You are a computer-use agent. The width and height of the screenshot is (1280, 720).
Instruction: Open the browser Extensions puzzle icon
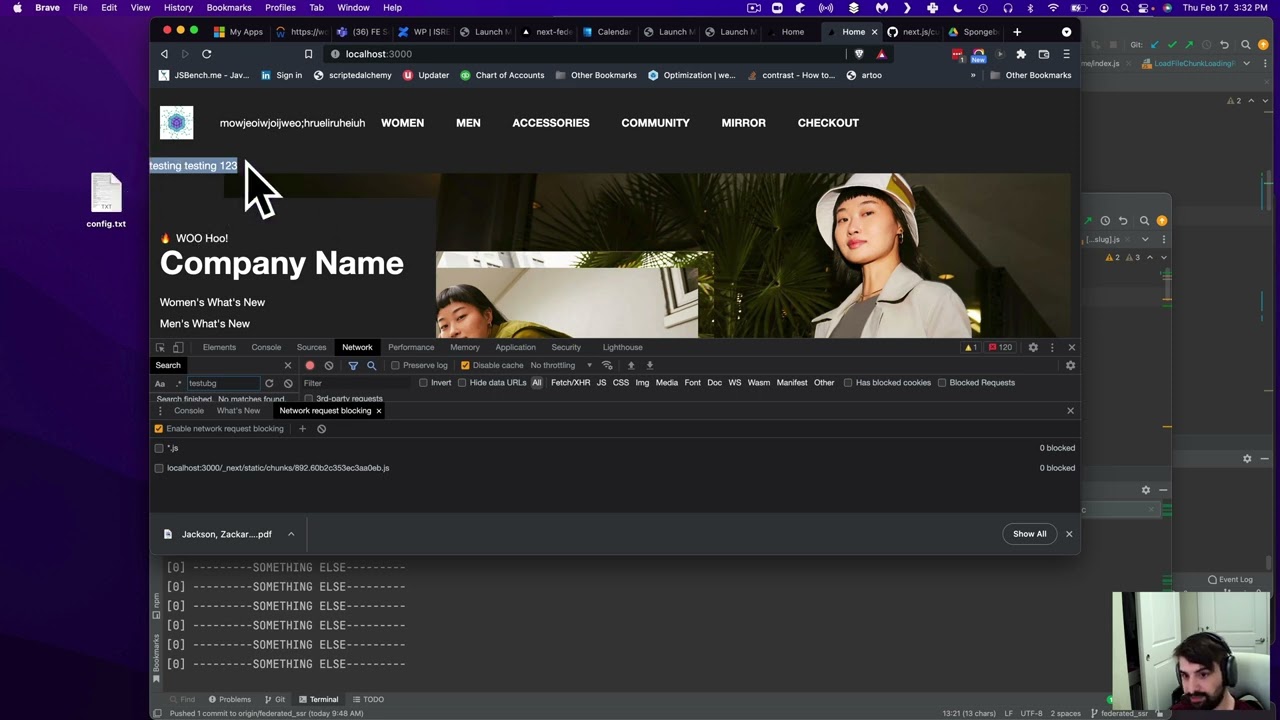(1021, 54)
